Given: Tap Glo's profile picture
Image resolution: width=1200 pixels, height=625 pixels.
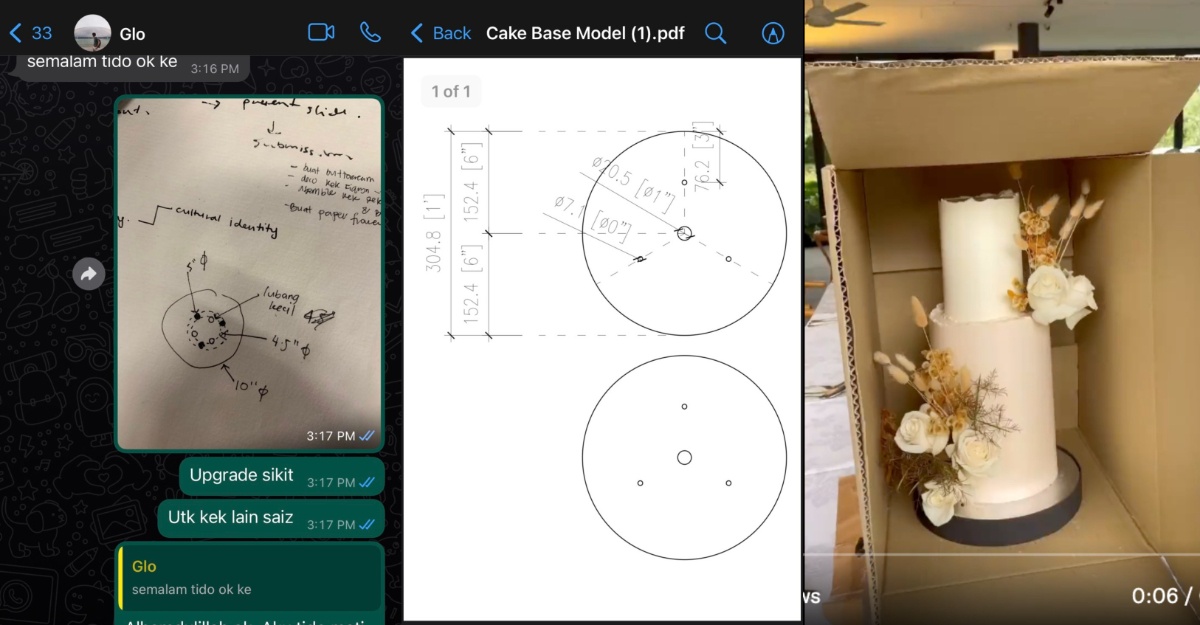Looking at the screenshot, I should (x=92, y=33).
